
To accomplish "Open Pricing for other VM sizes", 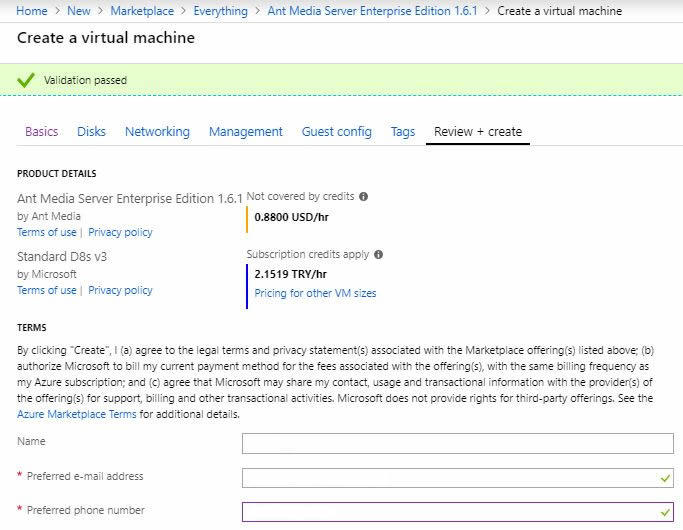I will [x=315, y=293].
